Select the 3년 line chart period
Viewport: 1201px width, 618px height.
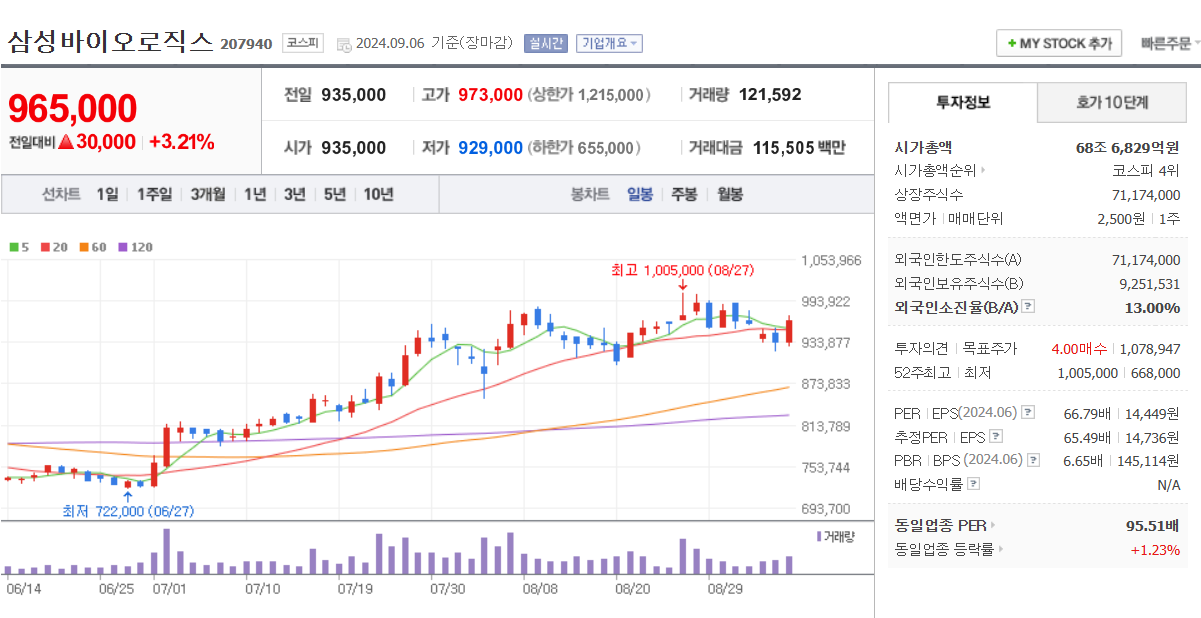294,194
